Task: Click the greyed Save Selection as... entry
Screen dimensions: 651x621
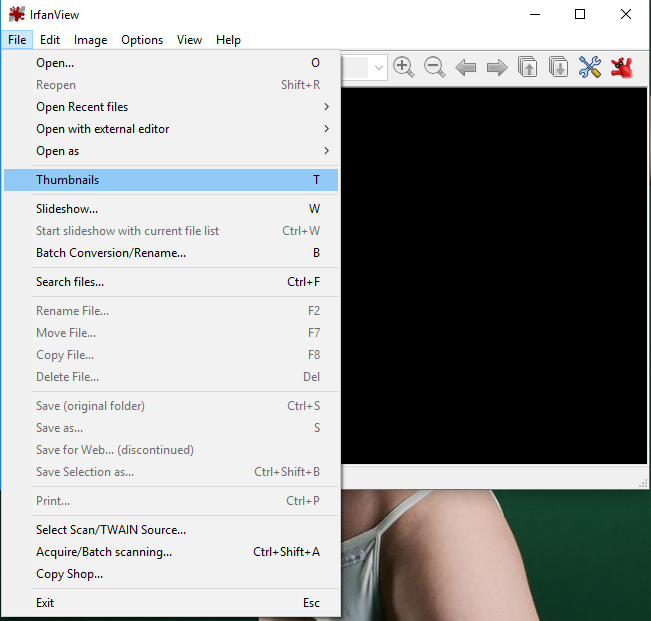Action: (x=171, y=472)
